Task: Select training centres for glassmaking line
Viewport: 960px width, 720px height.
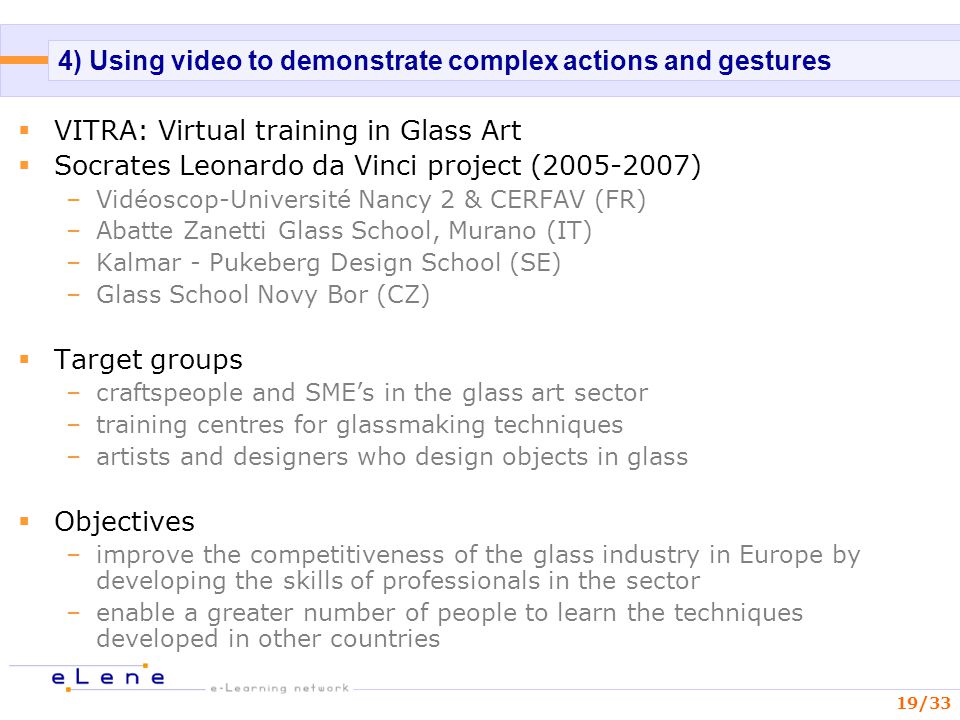Action: (359, 425)
